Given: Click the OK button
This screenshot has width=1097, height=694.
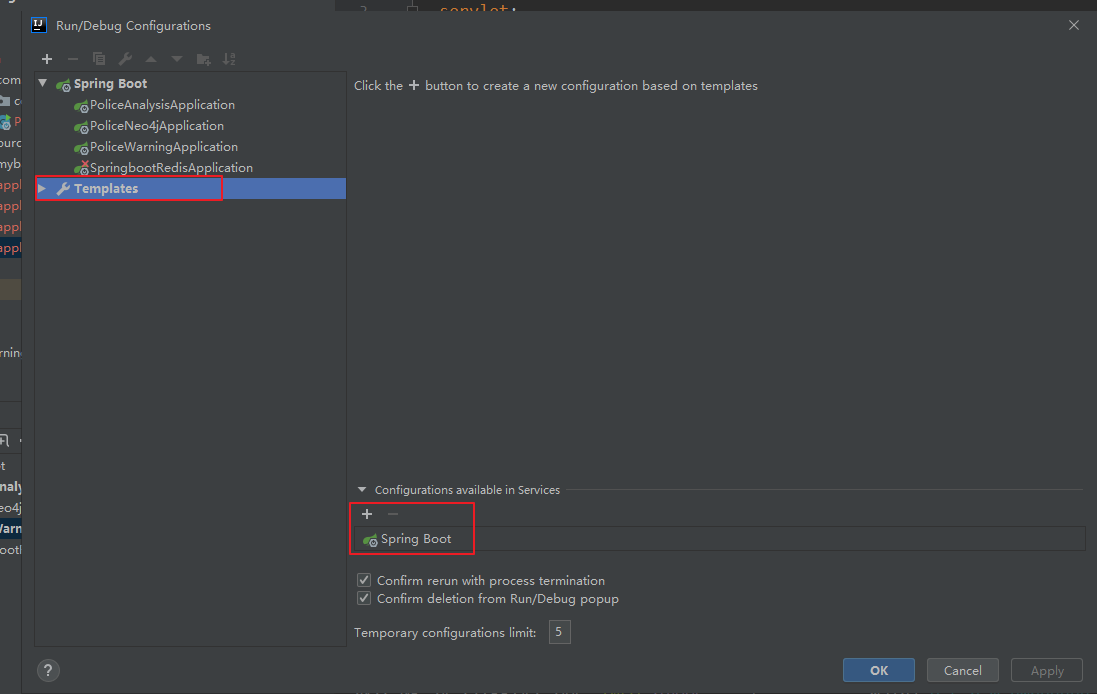Looking at the screenshot, I should (x=879, y=670).
